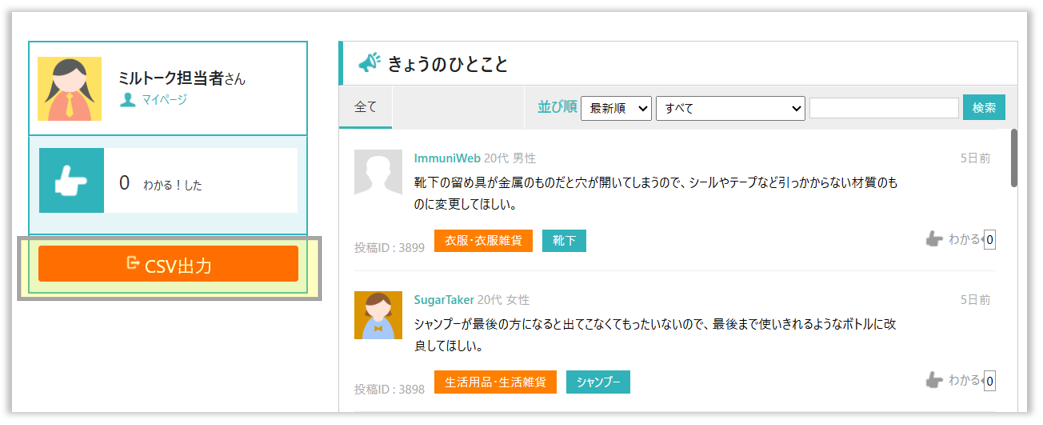Open the ImmuniWeb username link
This screenshot has width=1043, height=425.
pos(447,158)
